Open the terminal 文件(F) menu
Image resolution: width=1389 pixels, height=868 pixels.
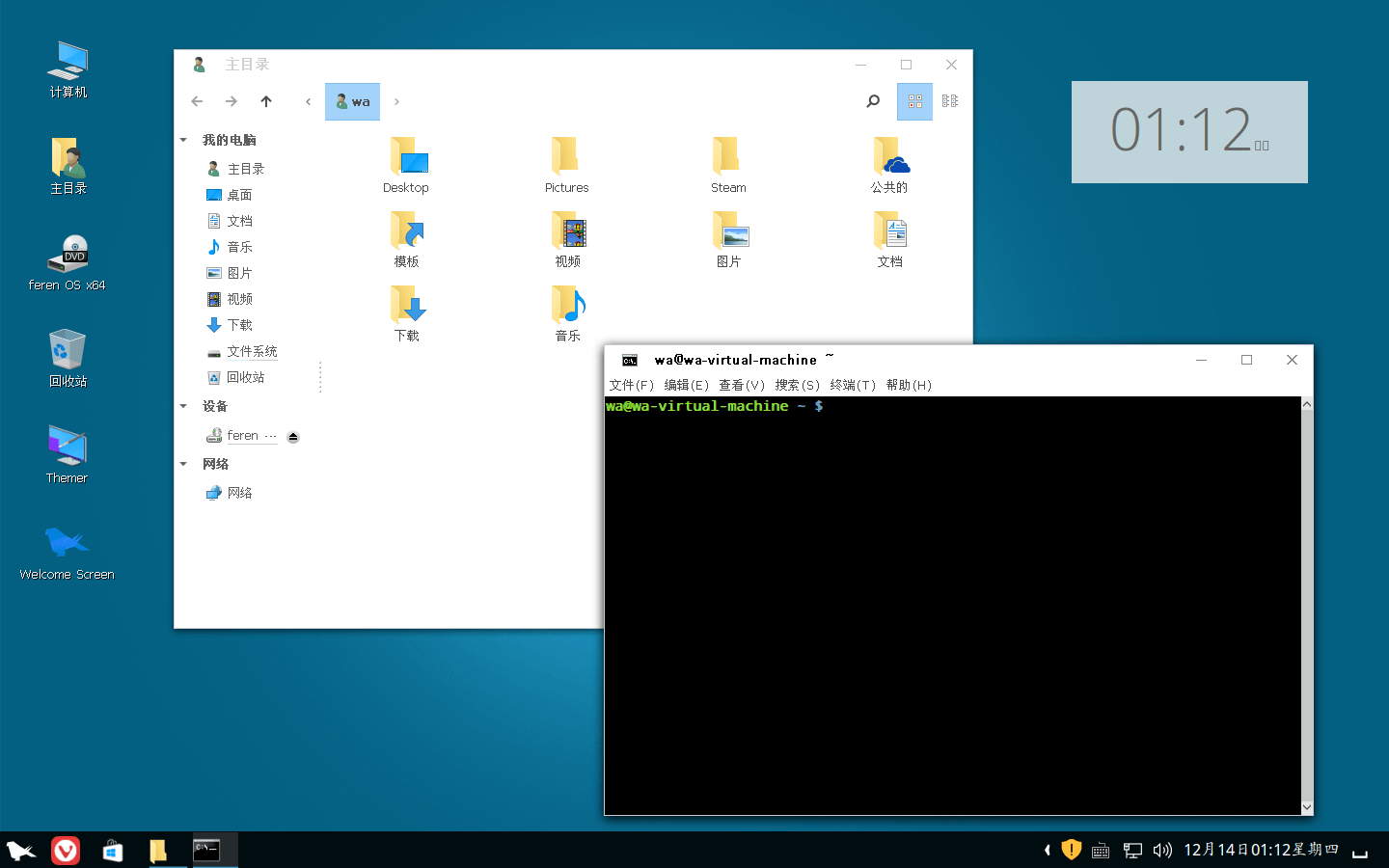(x=632, y=385)
